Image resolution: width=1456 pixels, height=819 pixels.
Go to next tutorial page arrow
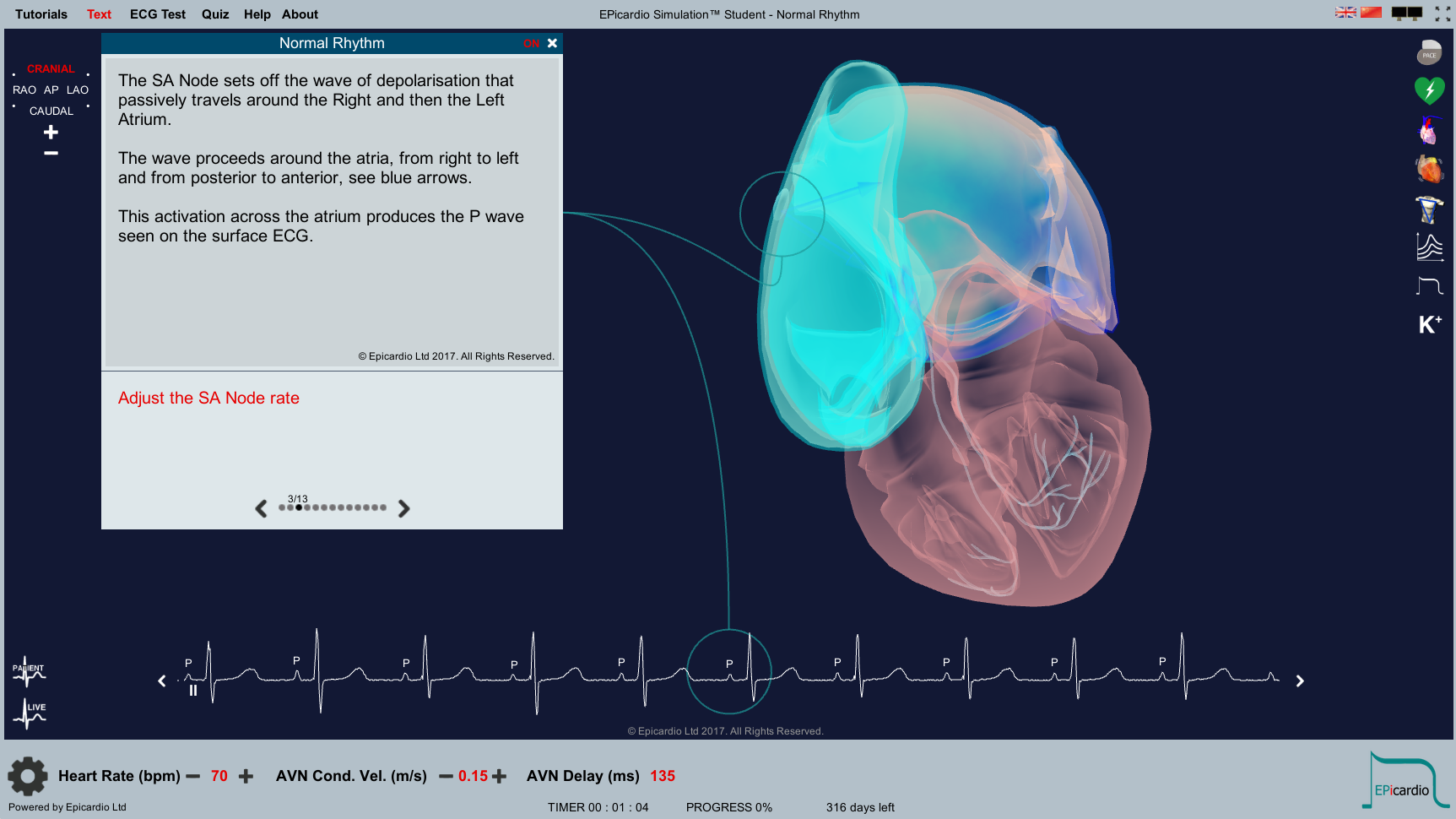403,508
